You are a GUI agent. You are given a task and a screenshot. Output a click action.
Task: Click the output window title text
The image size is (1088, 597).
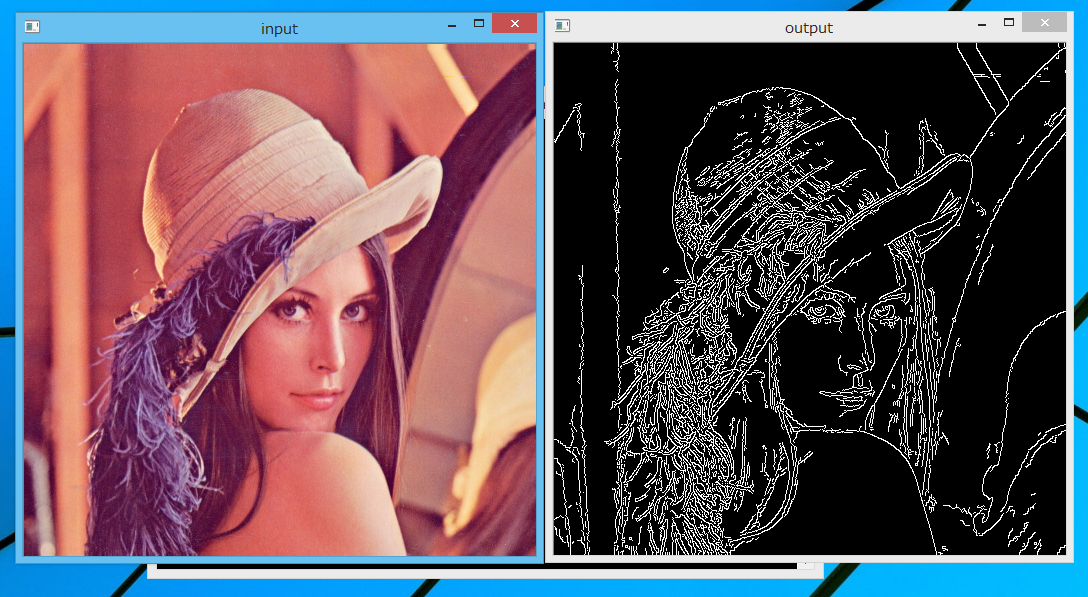point(808,28)
